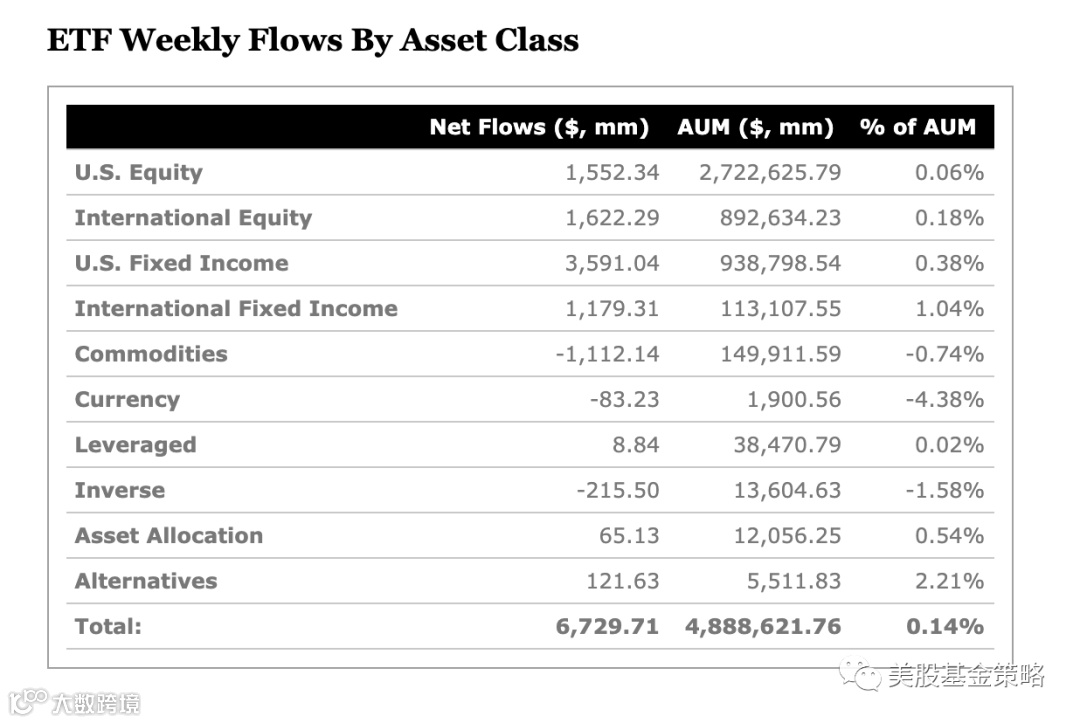This screenshot has width=1080, height=723.
Task: Select the AUM ($, mm) column header
Action: [x=755, y=127]
